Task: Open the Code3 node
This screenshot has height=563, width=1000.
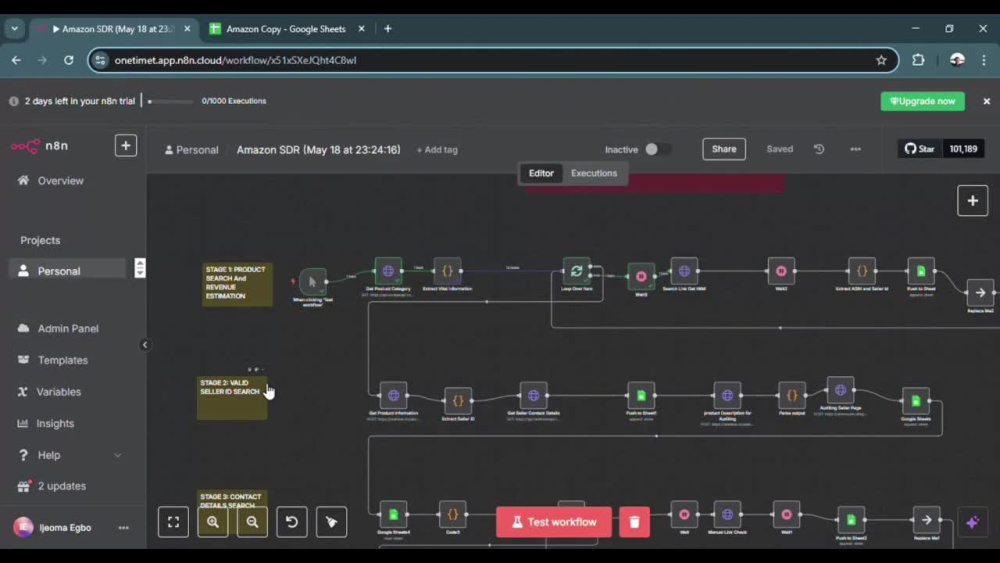Action: (452, 514)
